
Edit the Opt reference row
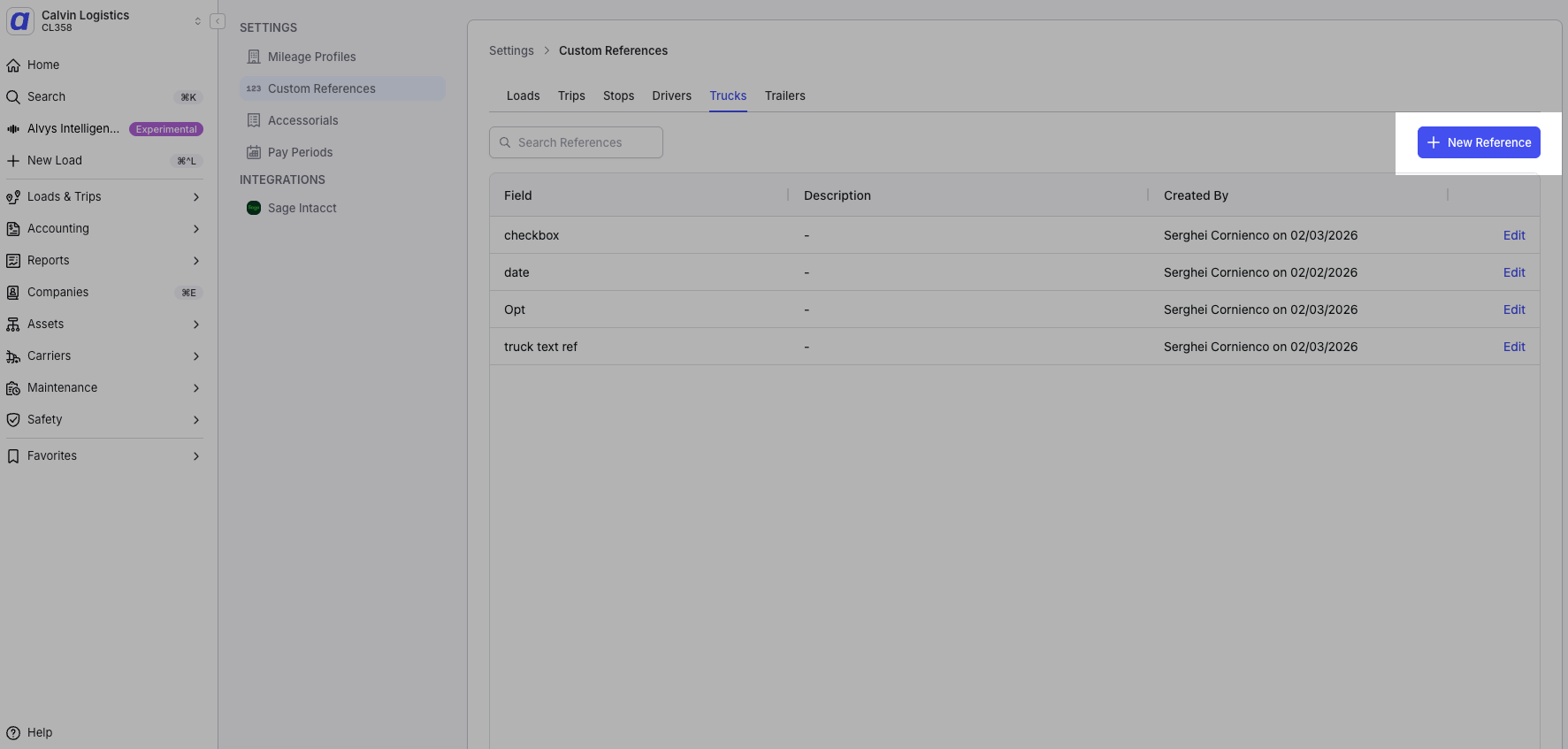click(x=1514, y=310)
